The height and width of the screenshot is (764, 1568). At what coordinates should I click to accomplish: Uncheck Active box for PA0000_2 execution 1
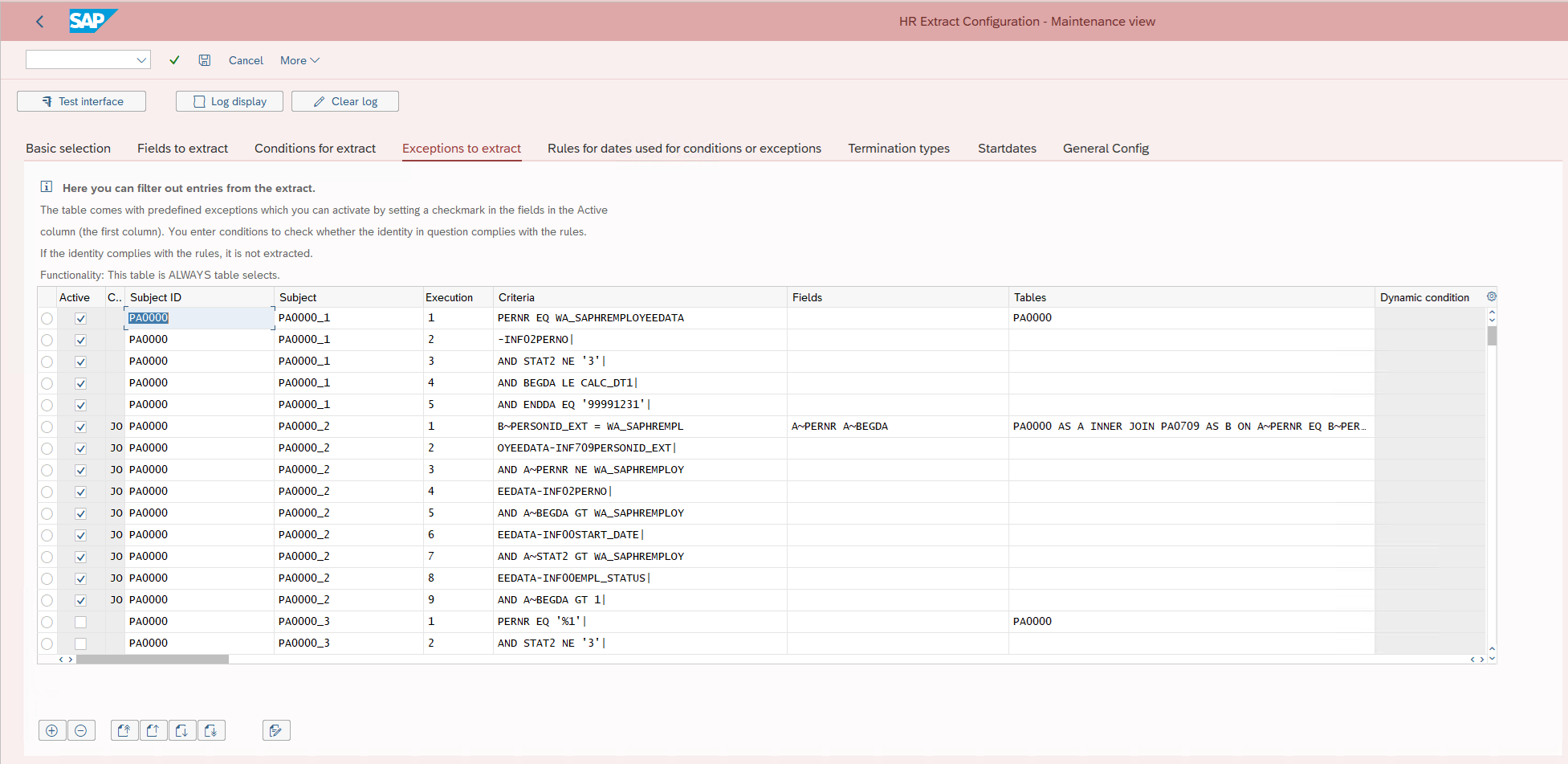[80, 427]
